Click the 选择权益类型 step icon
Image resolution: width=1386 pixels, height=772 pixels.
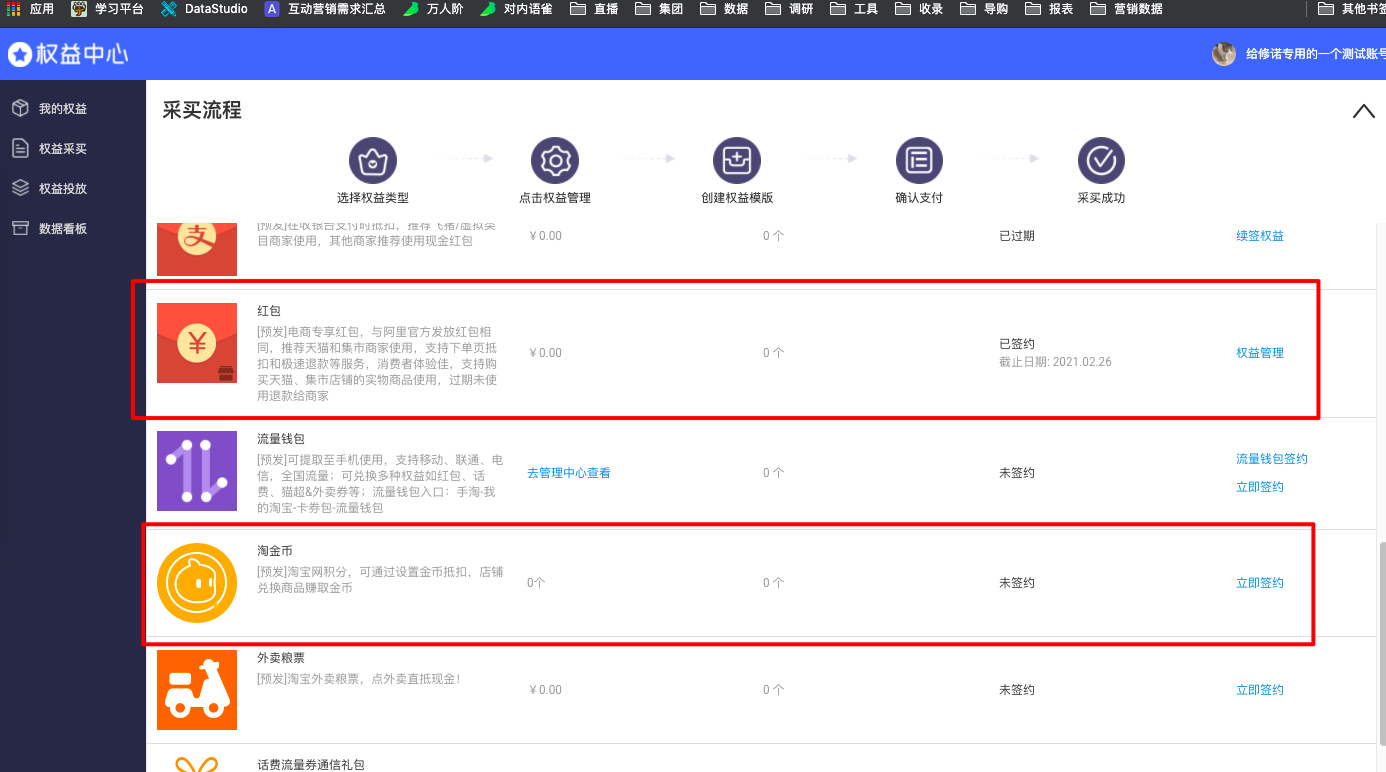[x=373, y=160]
